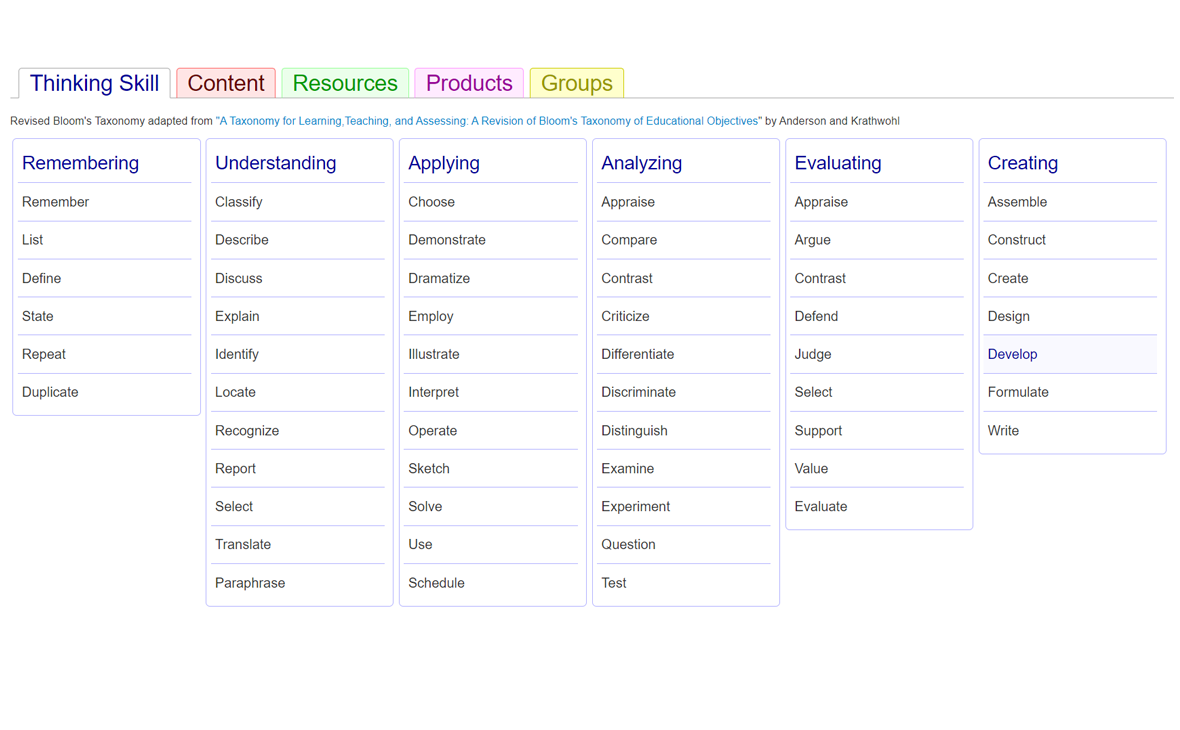Pick Experiment from the Analyzing list

[635, 506]
